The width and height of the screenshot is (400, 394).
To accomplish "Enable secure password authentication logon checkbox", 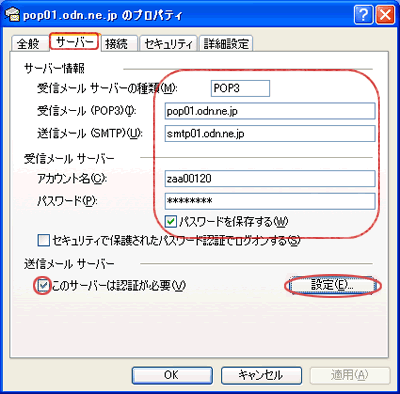I will [43, 240].
